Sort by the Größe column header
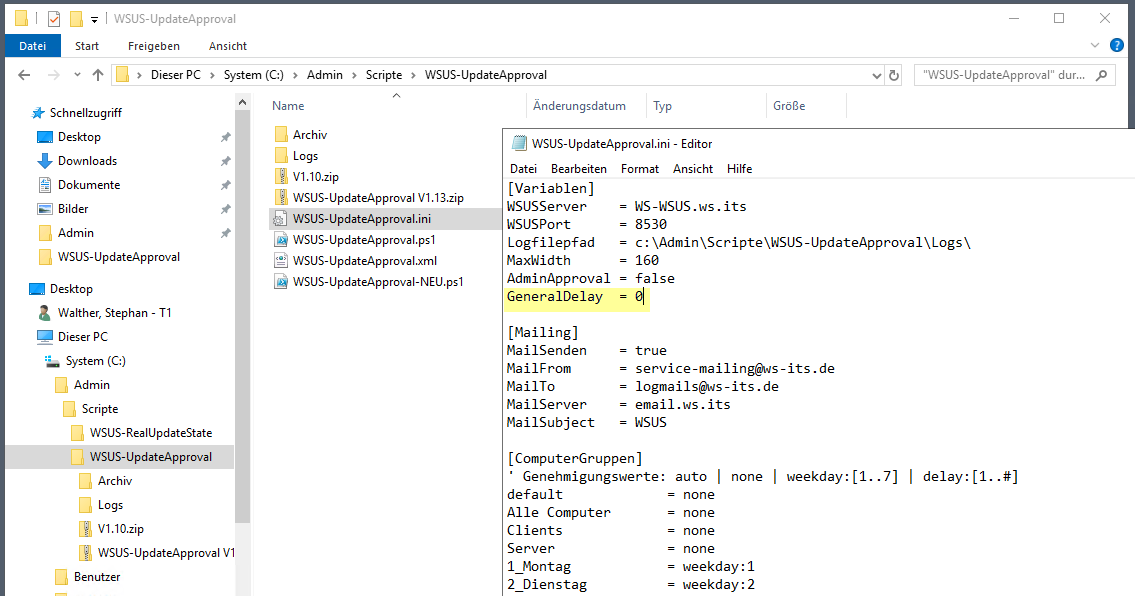The image size is (1135, 596). click(789, 106)
